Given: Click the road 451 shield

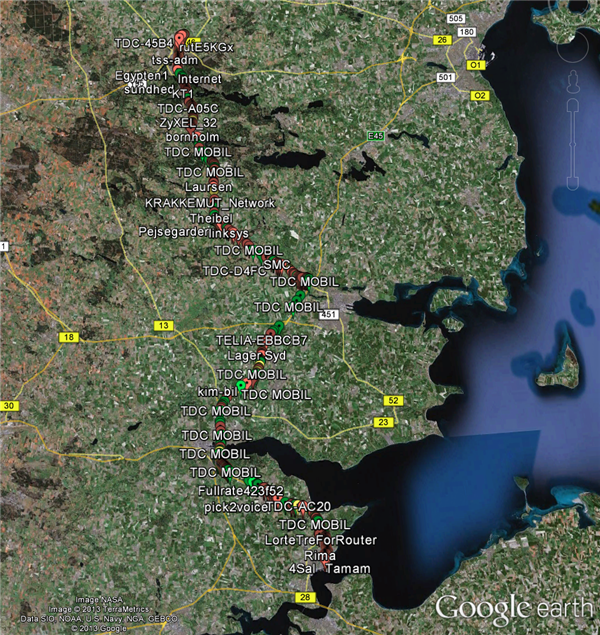Looking at the screenshot, I should [x=329, y=314].
